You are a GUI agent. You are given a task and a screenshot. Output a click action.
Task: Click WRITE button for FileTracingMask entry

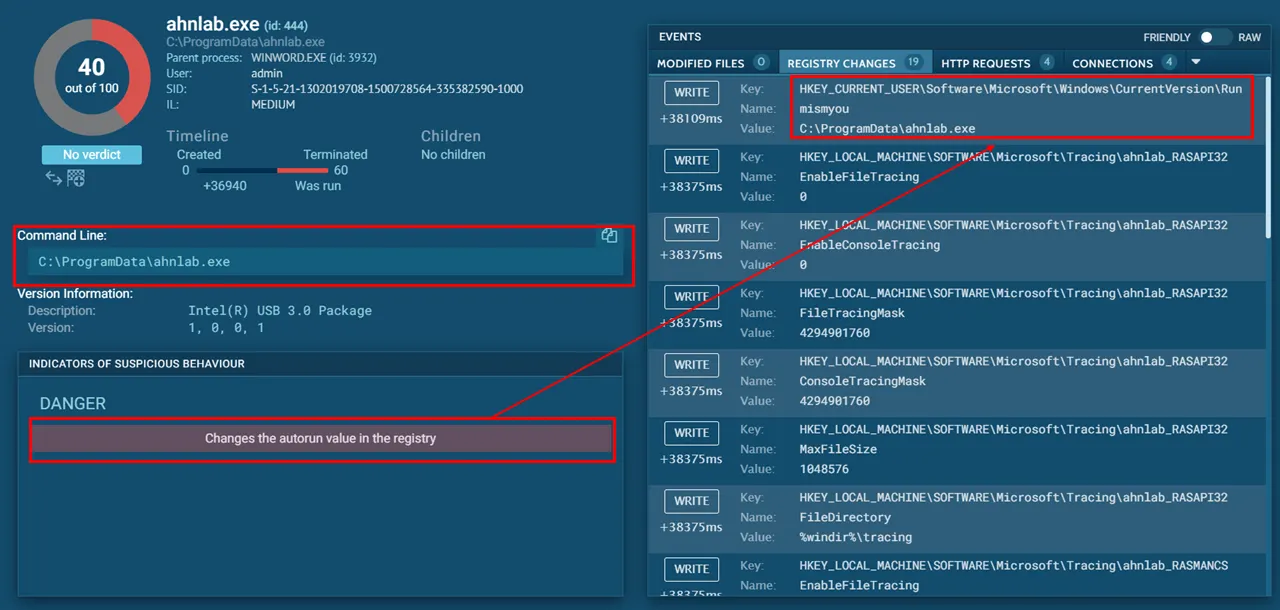[692, 296]
